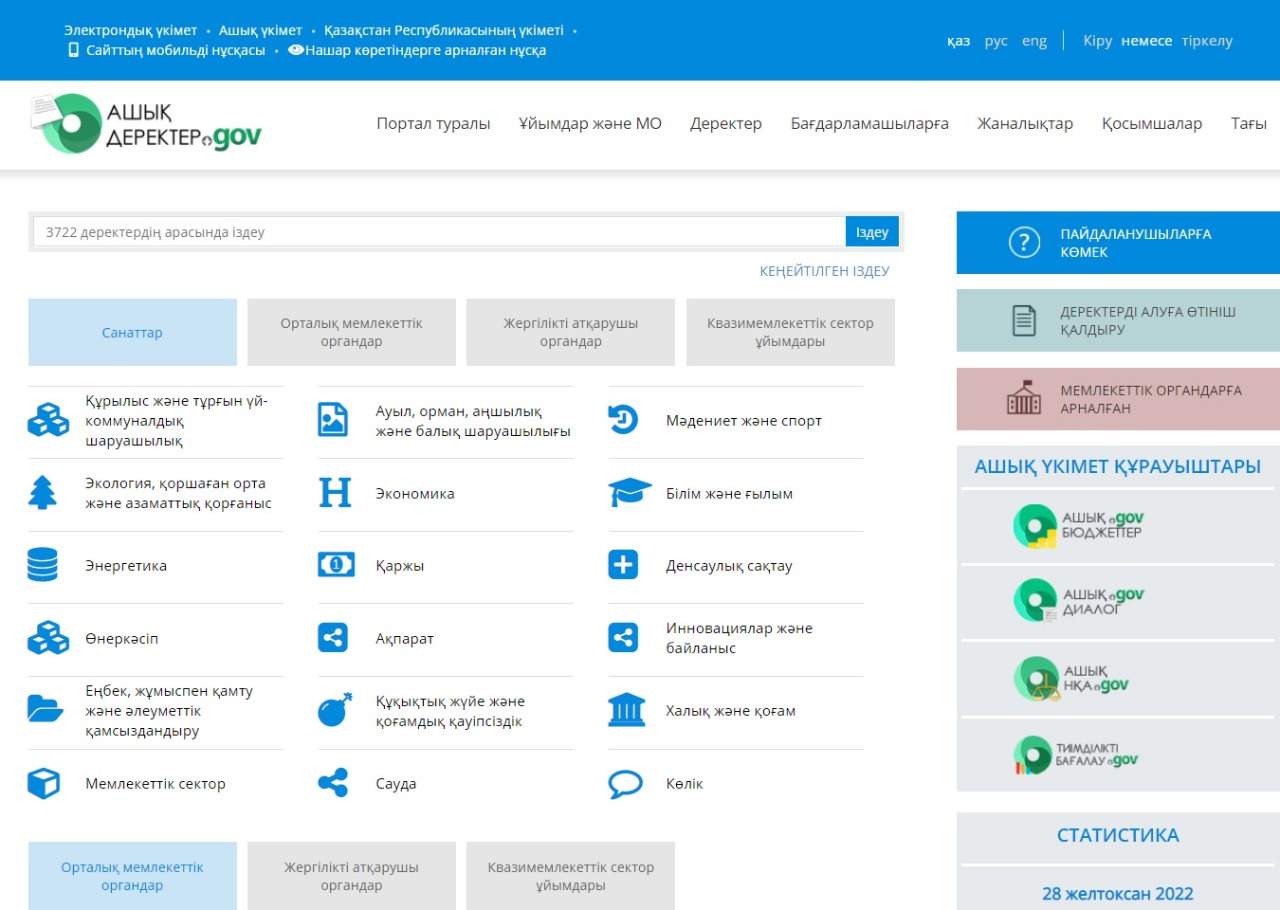Viewport: 1280px width, 910px height.
Task: Click the graduation cap icon for Білім және ғылым
Action: point(629,493)
